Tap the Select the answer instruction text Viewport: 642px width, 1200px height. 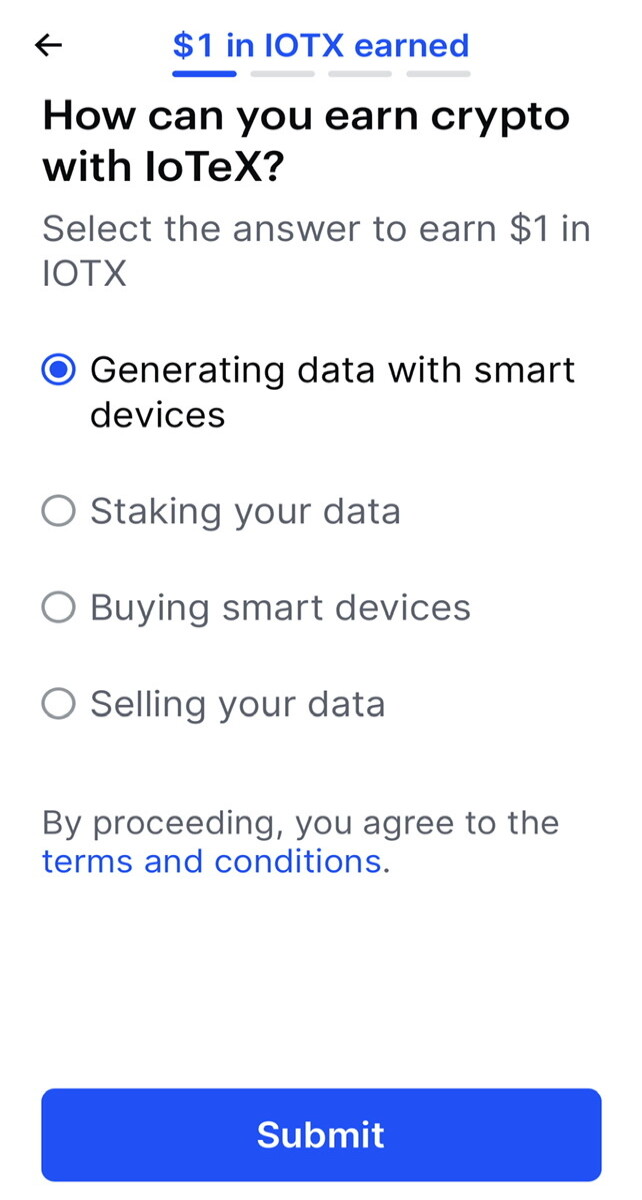tap(316, 250)
